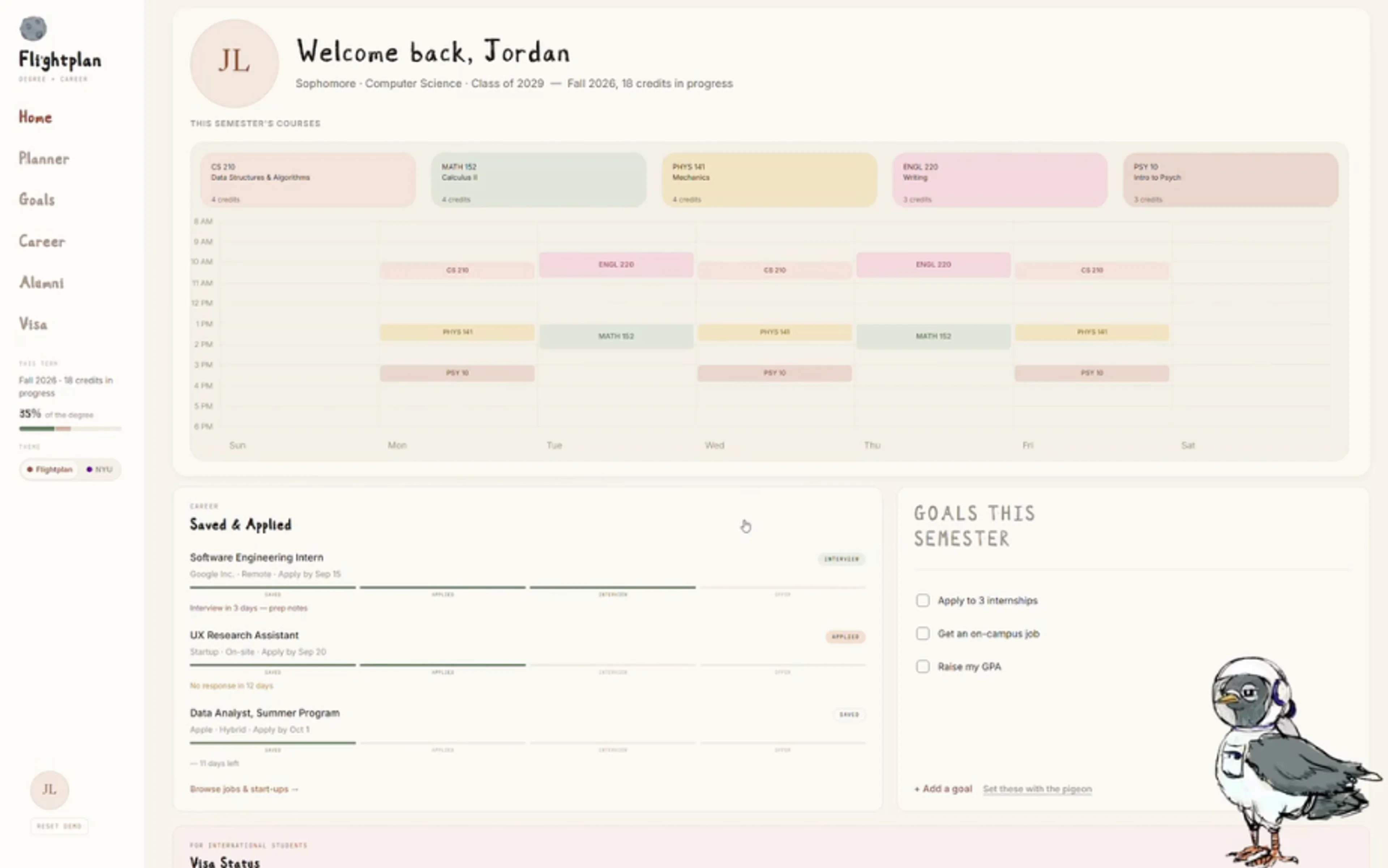Click the Visa Status heading

coord(224,862)
